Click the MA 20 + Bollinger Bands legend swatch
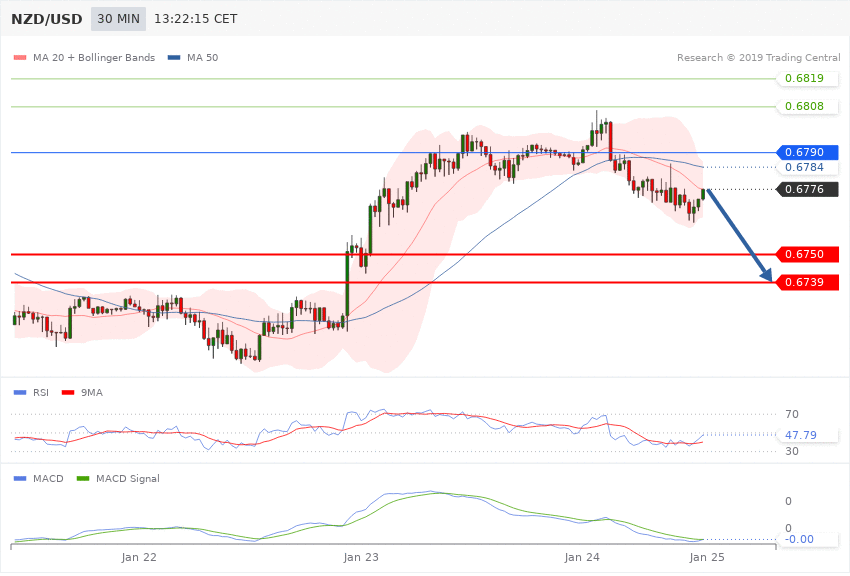 20,57
